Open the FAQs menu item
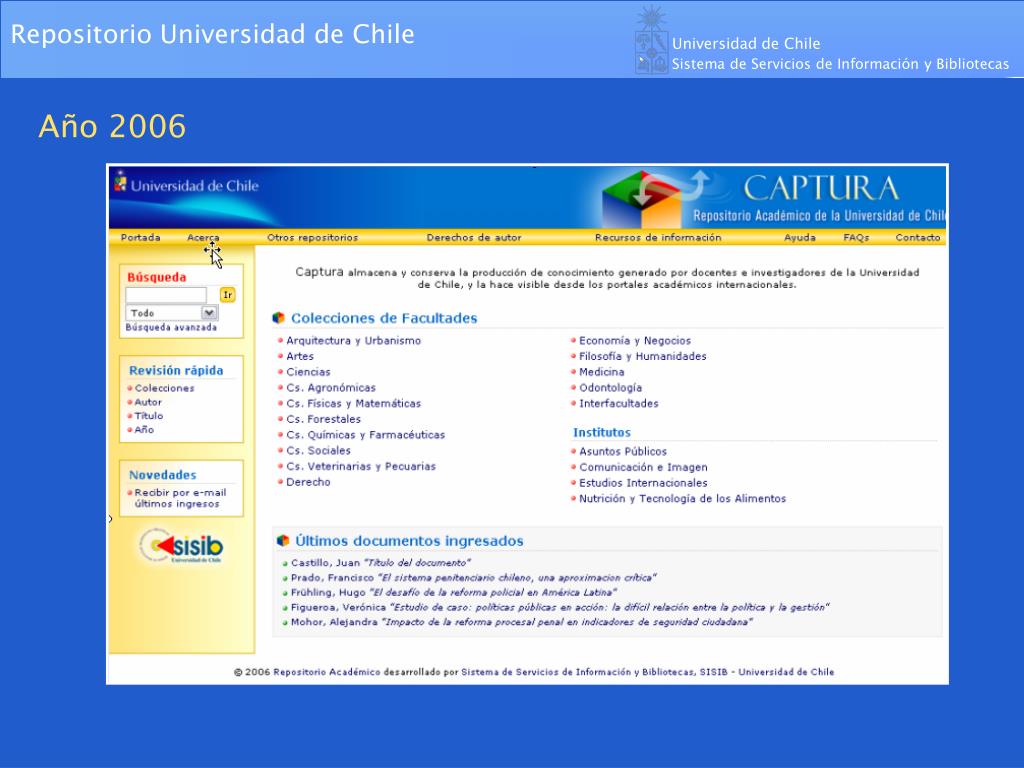Viewport: 1024px width, 768px height. (x=856, y=238)
